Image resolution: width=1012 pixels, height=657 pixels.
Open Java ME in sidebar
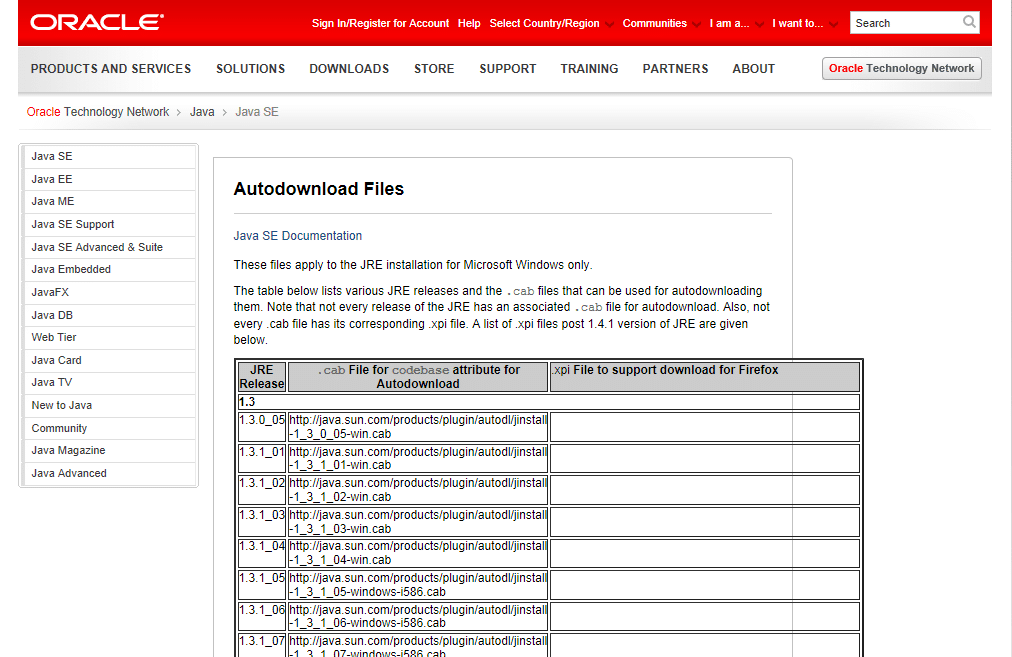[x=109, y=201]
